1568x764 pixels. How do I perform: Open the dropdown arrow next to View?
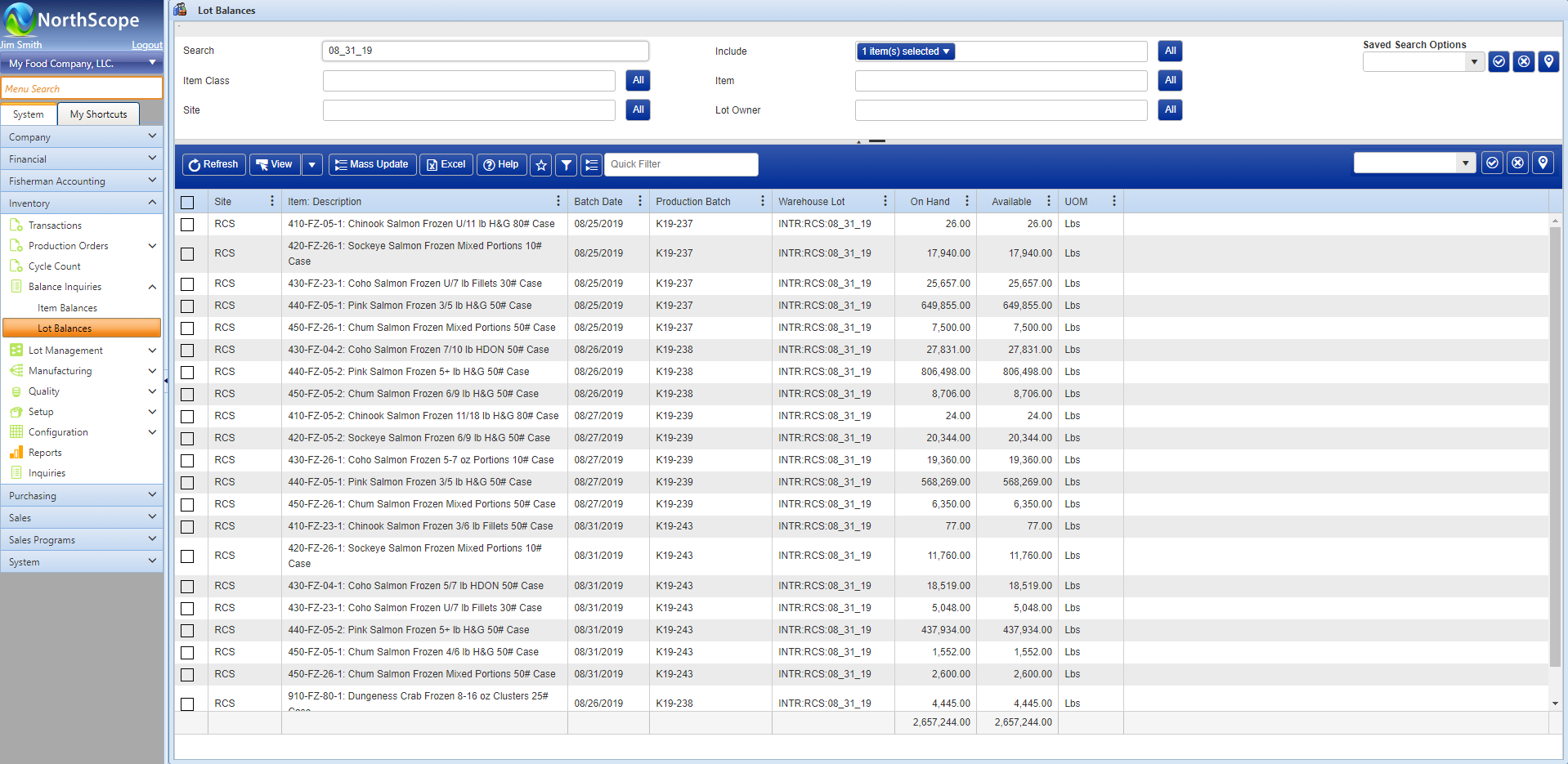click(x=311, y=165)
